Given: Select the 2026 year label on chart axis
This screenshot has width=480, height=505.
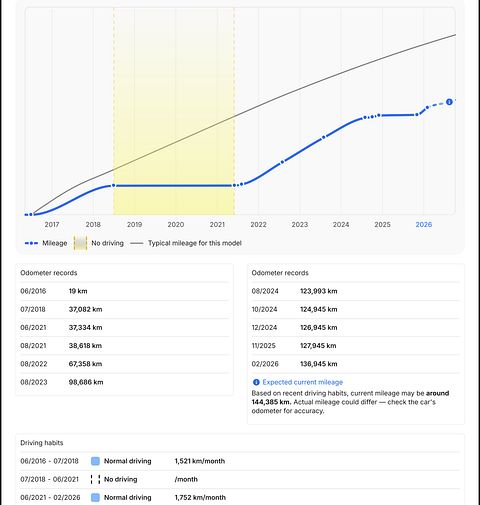Looking at the screenshot, I should [424, 225].
